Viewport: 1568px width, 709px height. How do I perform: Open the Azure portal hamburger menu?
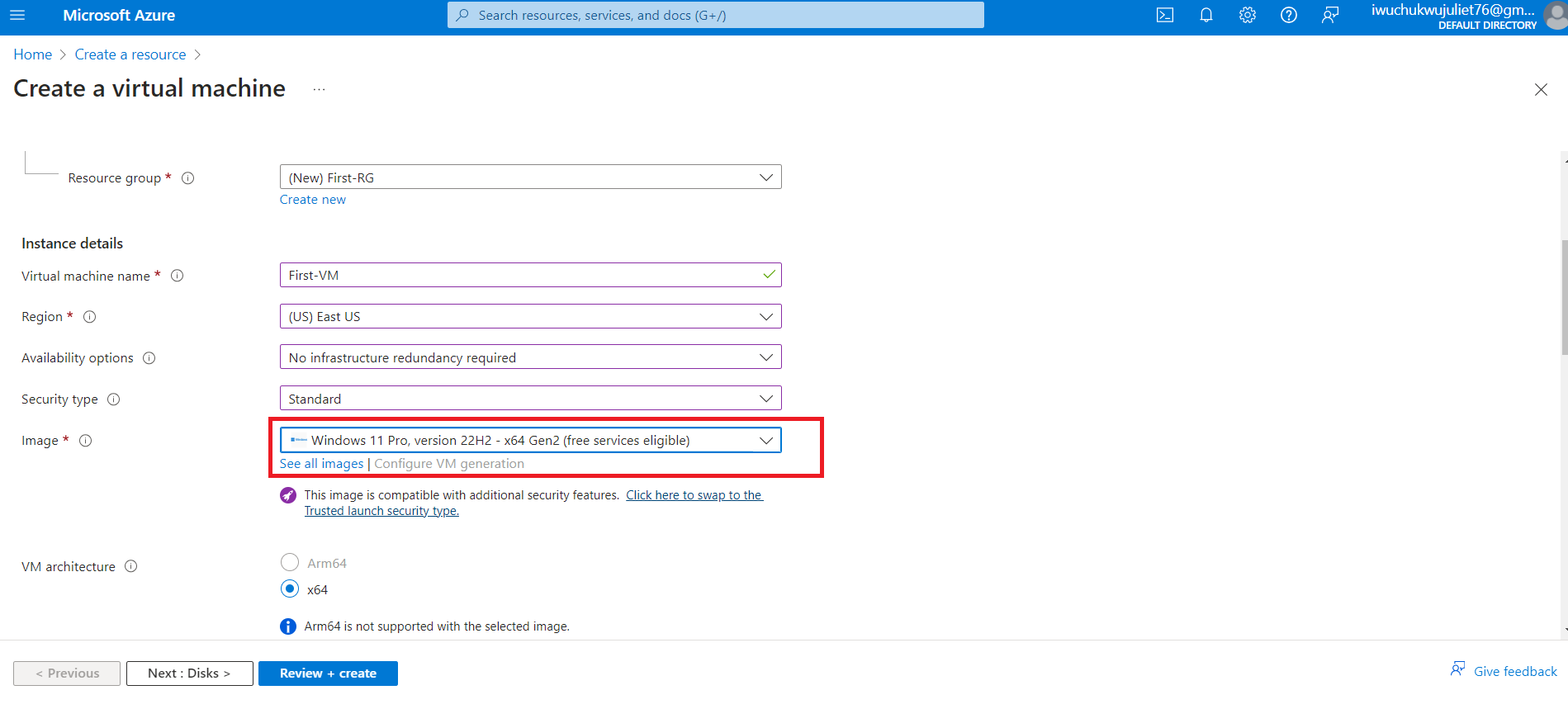(17, 15)
